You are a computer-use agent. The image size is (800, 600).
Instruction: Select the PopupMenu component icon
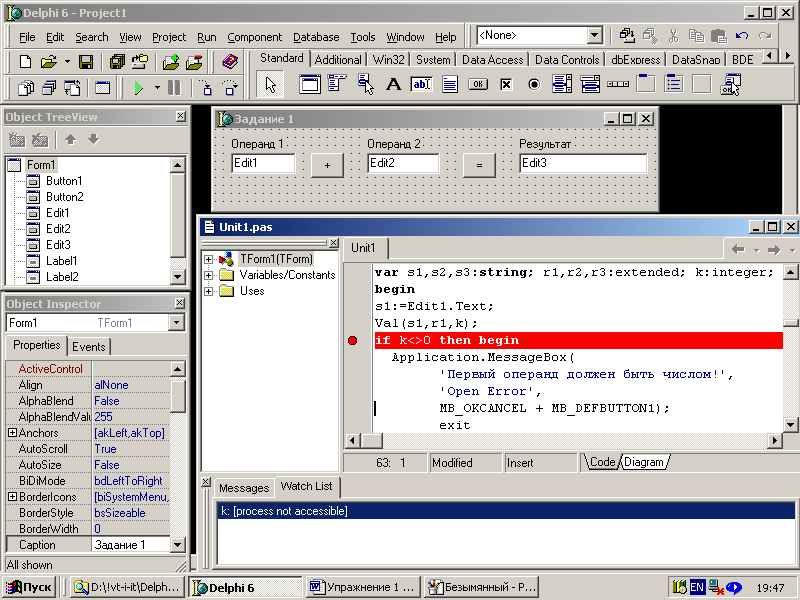click(x=365, y=84)
